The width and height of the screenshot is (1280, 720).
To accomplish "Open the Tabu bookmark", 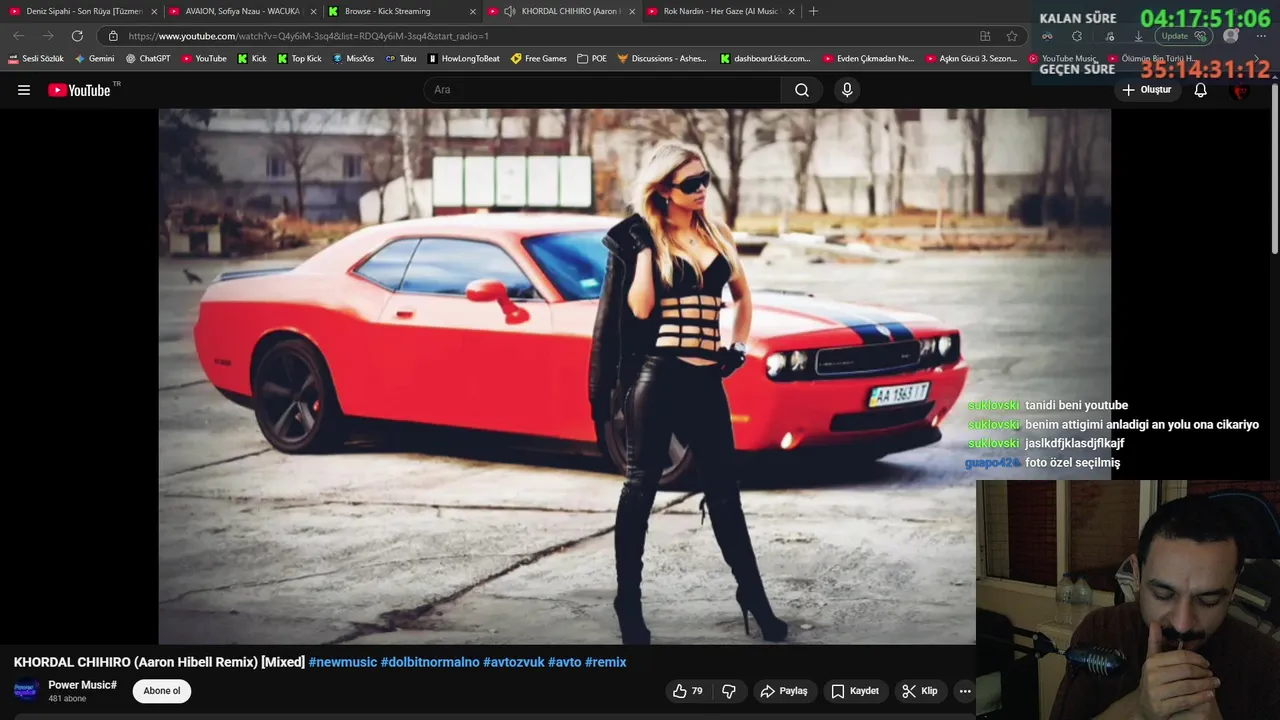I will pyautogui.click(x=401, y=59).
